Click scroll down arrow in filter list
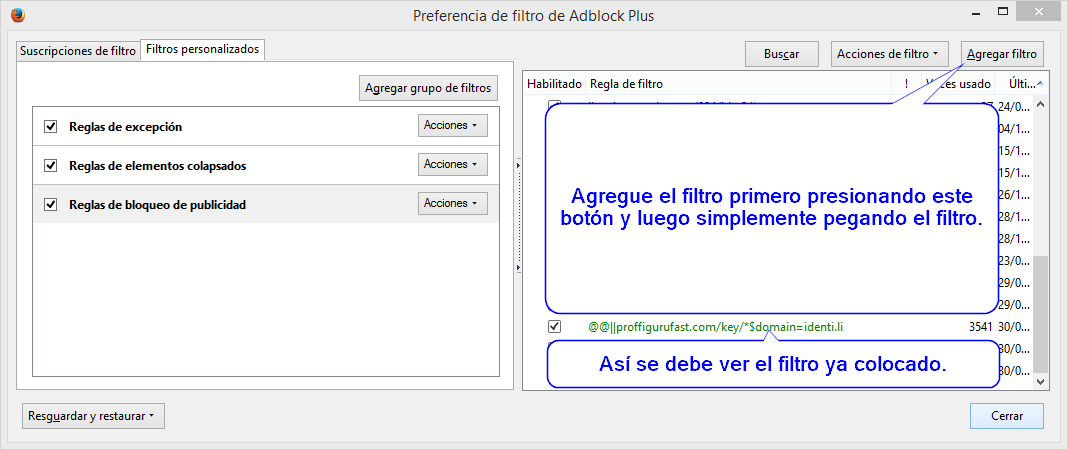Viewport: 1068px width, 450px height. pyautogui.click(x=1039, y=383)
